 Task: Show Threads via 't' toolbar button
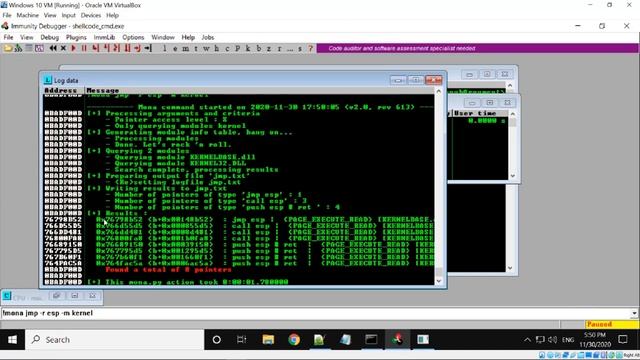196,48
